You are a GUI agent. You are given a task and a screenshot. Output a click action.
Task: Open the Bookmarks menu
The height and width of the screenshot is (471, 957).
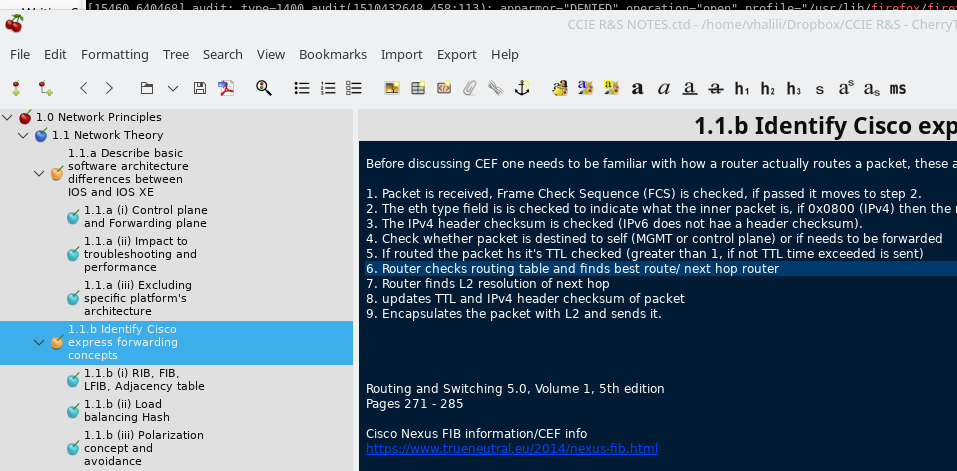(333, 54)
